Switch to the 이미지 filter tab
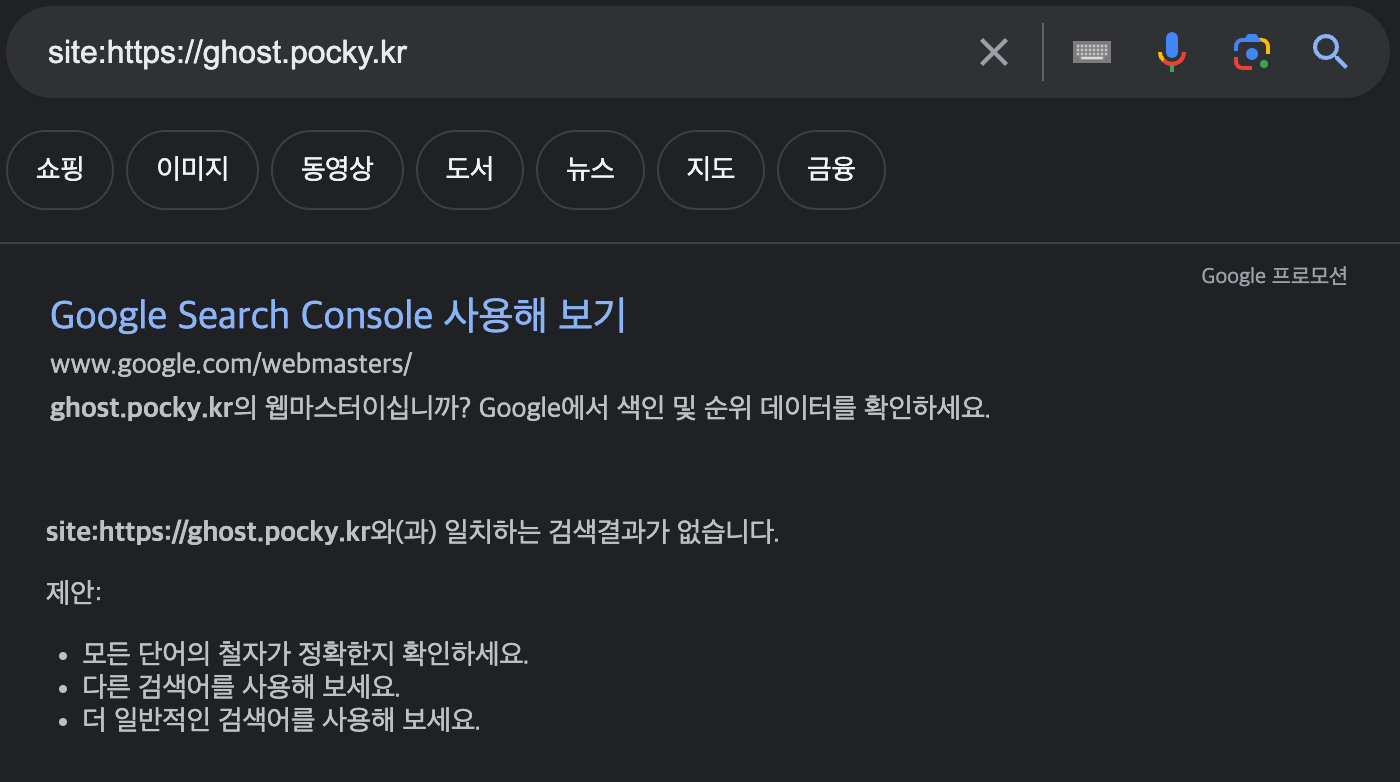Image resolution: width=1400 pixels, height=782 pixels. point(193,170)
